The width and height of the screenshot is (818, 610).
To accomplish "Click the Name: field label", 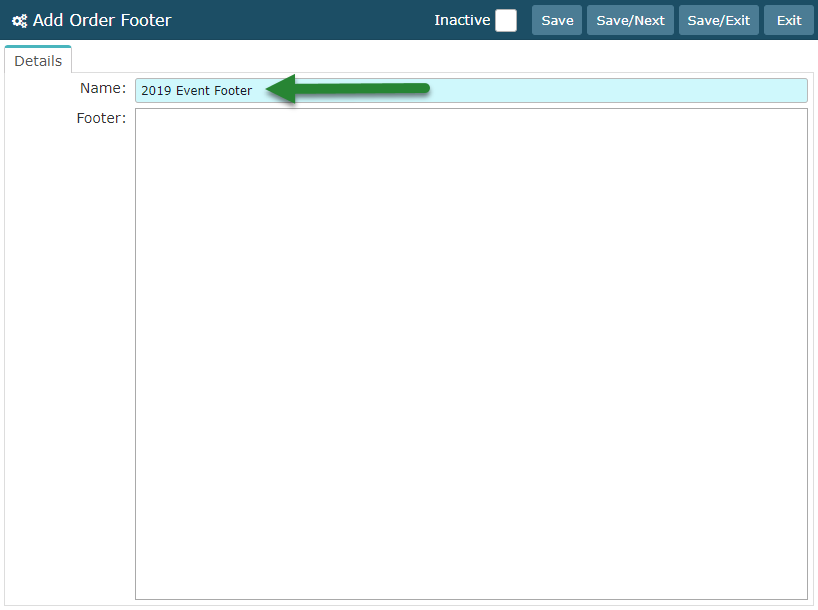I will (x=103, y=88).
